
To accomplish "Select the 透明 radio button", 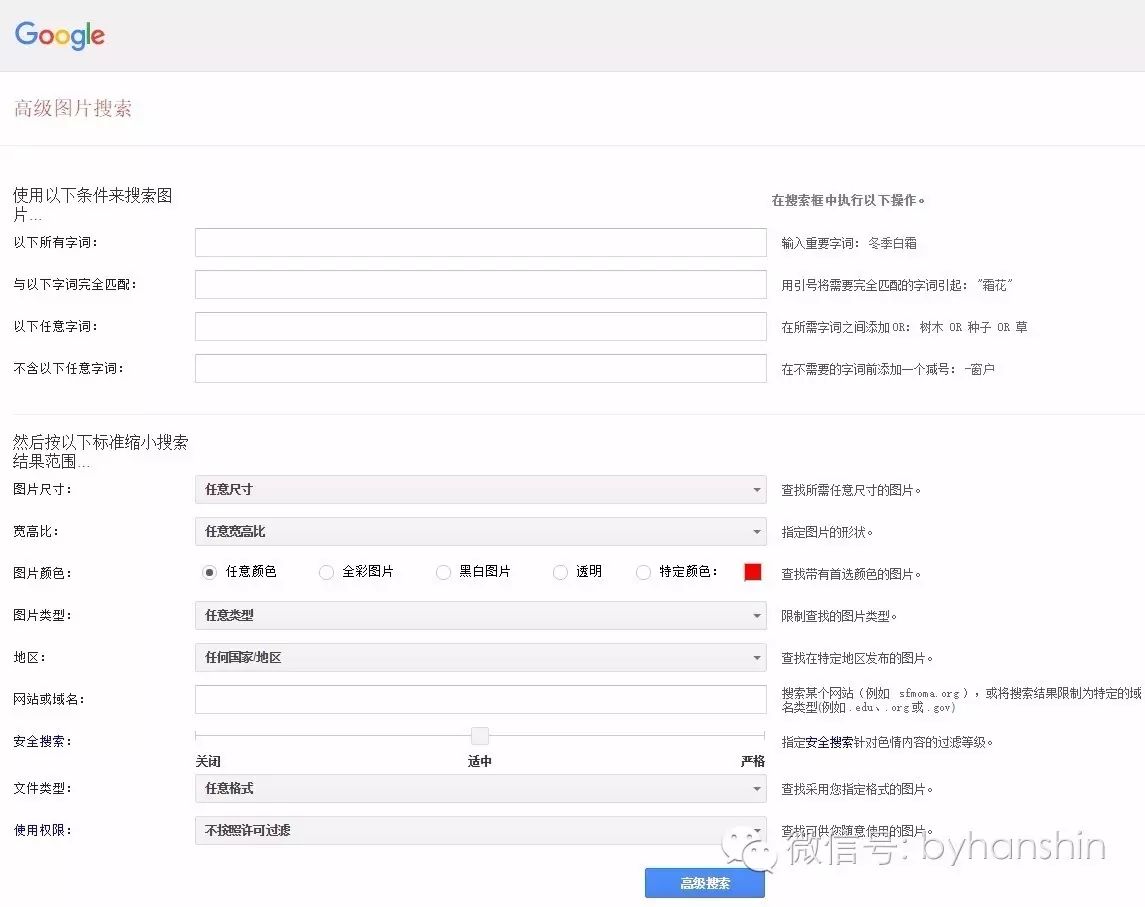I will [560, 573].
